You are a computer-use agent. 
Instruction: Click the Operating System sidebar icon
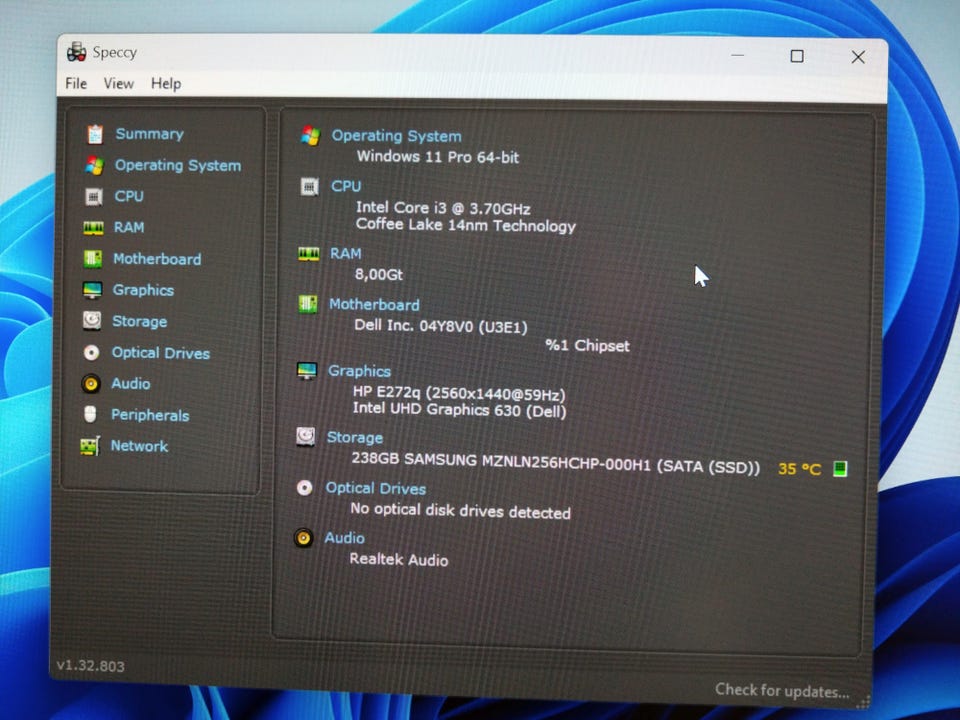pos(94,165)
